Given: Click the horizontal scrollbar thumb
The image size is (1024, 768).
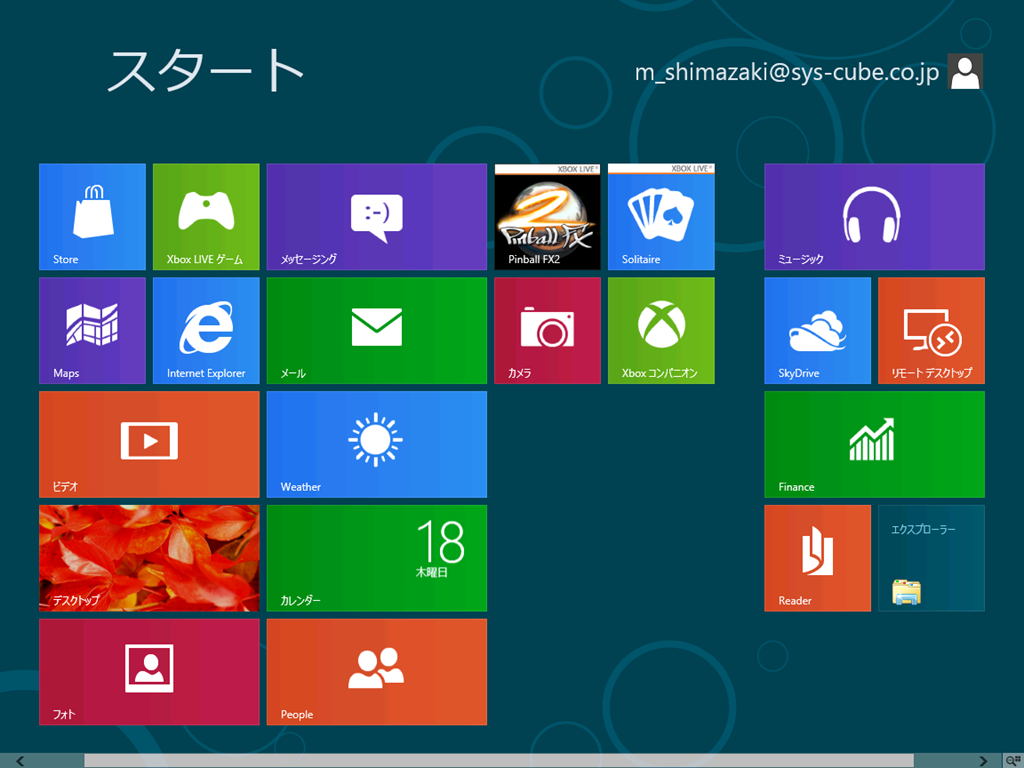Looking at the screenshot, I should pyautogui.click(x=498, y=761).
